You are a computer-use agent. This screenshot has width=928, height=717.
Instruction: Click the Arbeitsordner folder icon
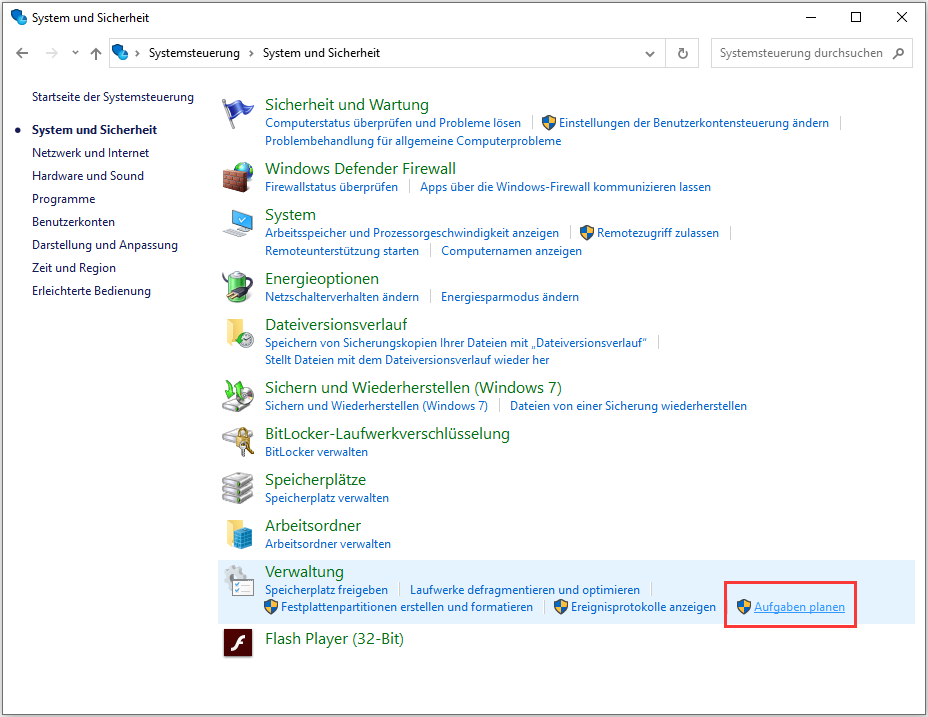click(238, 534)
